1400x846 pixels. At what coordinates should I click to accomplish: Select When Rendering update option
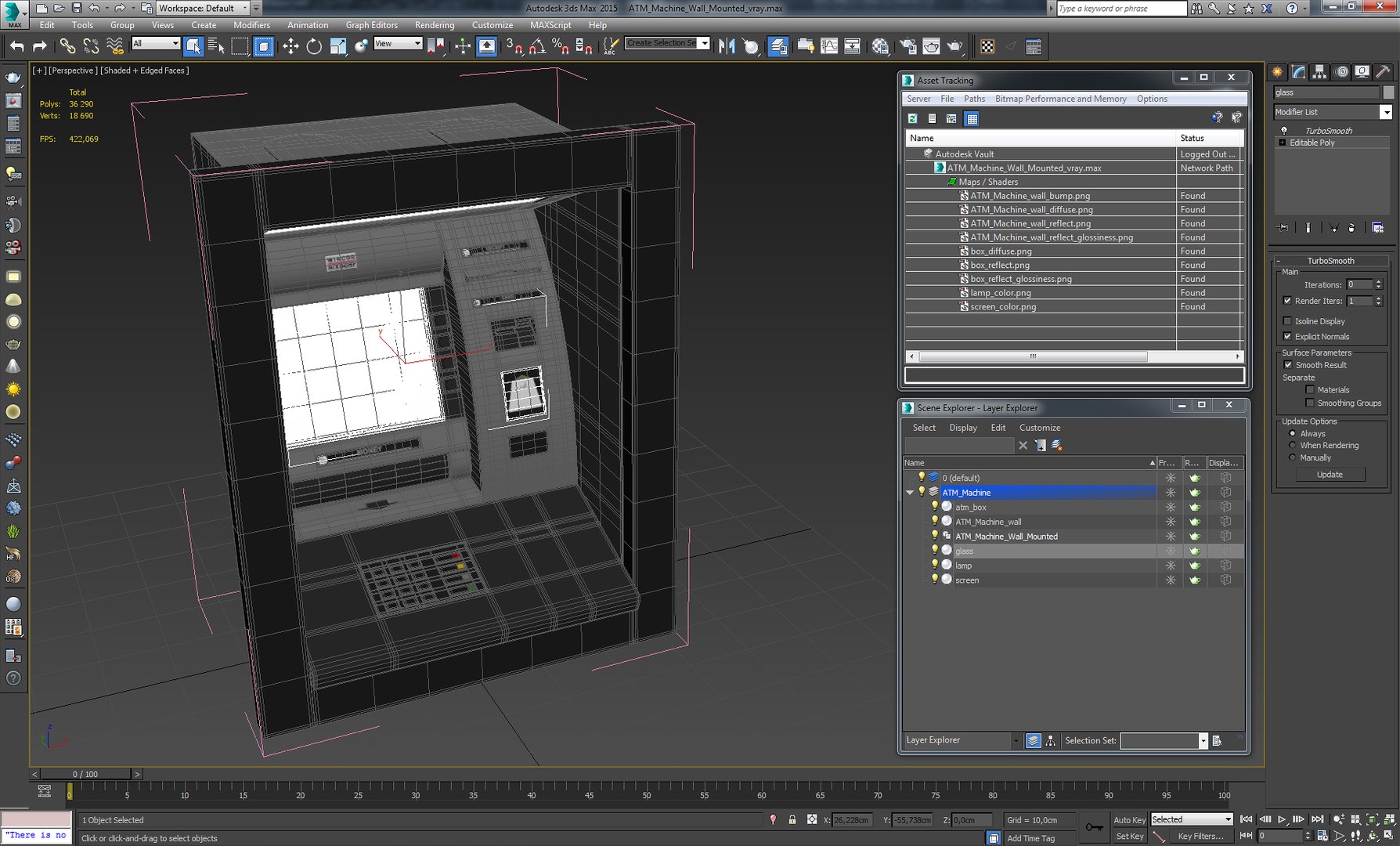[x=1292, y=445]
